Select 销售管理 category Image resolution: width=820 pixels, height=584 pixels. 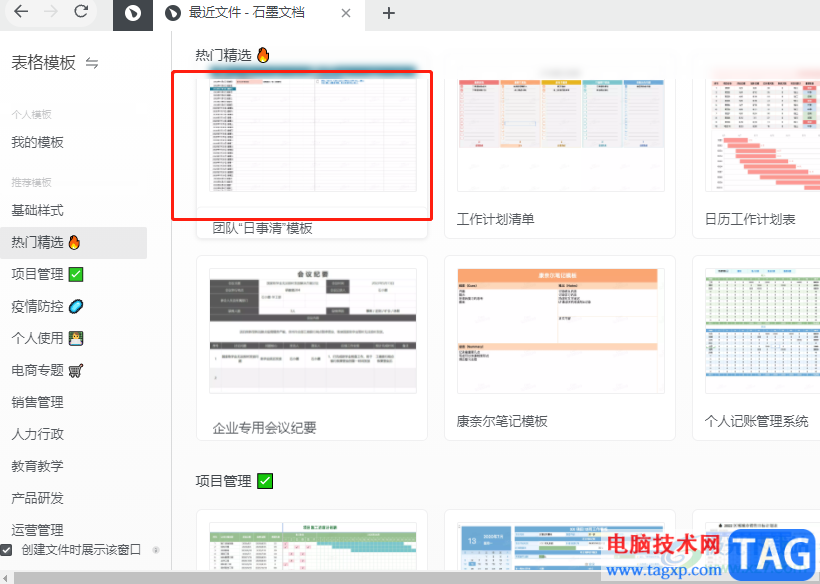click(x=38, y=402)
